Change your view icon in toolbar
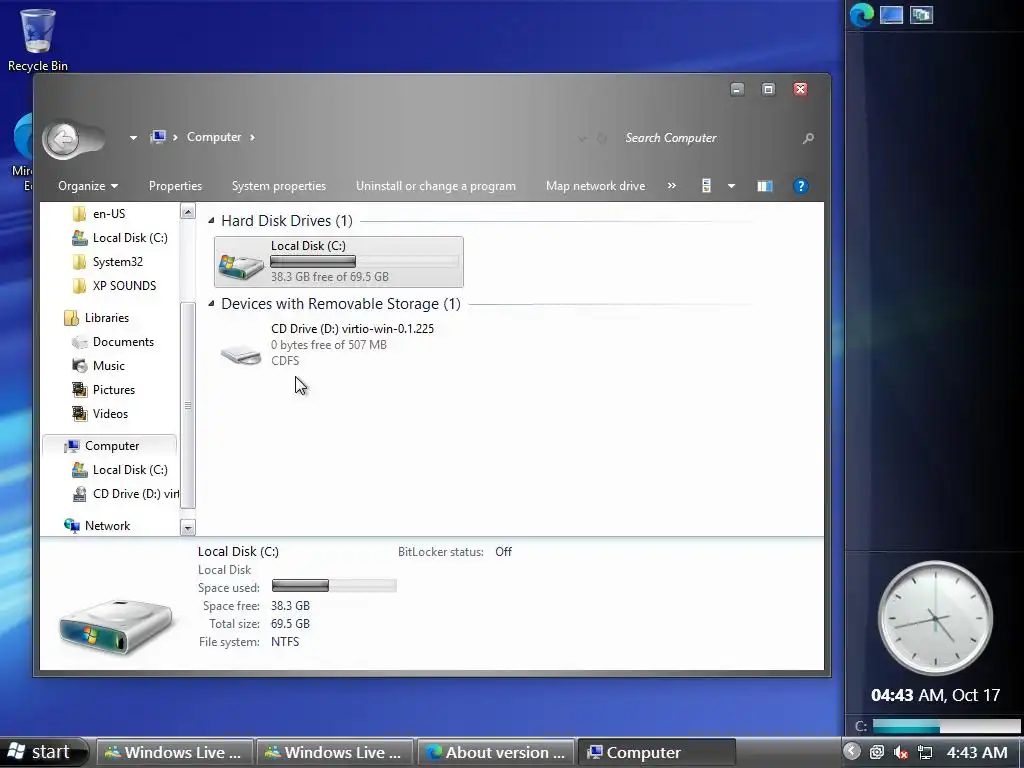1024x768 pixels. pos(706,186)
